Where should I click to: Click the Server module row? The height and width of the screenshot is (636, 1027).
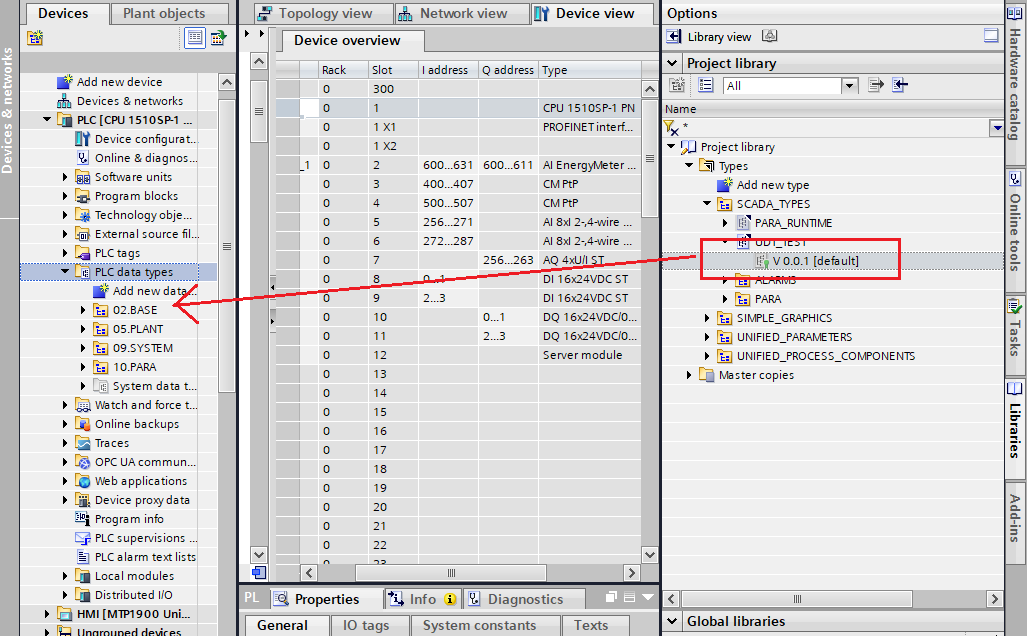coord(458,355)
